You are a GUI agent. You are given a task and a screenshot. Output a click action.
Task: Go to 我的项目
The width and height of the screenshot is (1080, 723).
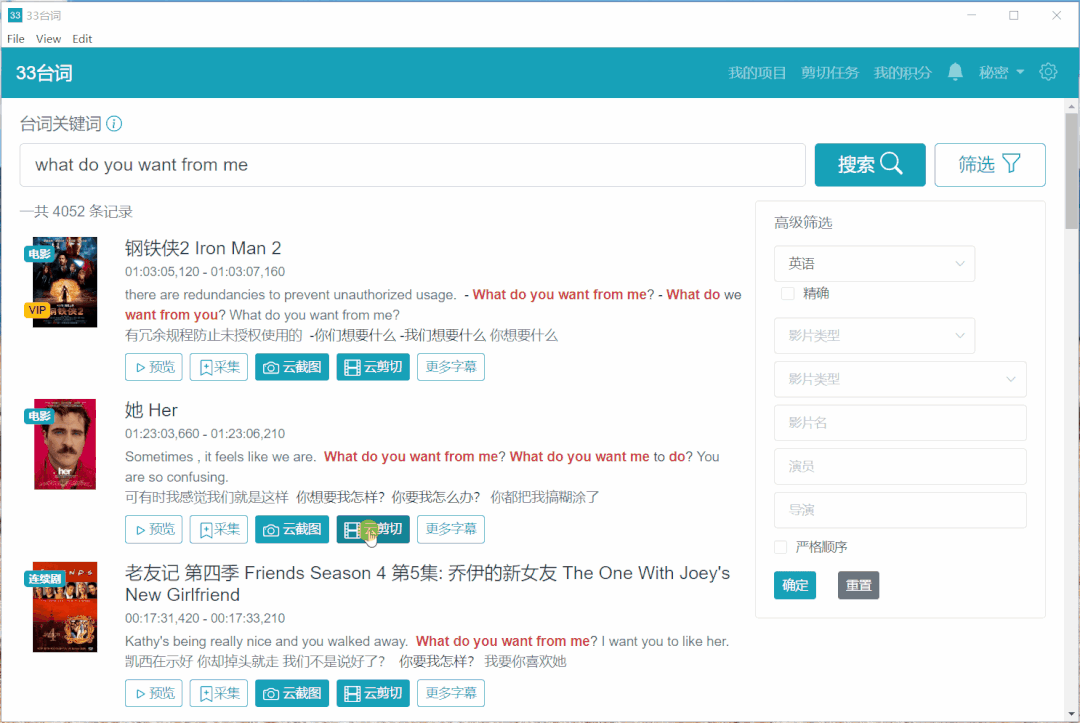pos(757,72)
